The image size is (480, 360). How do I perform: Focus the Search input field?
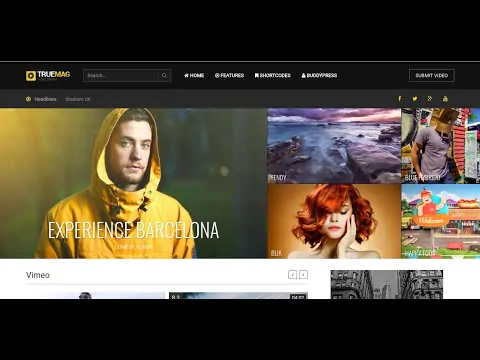pyautogui.click(x=121, y=76)
